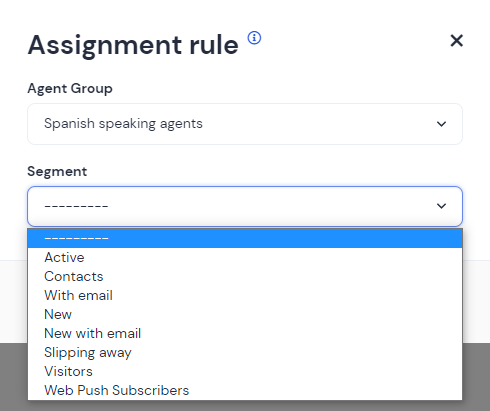Viewport: 490px width, 411px height.
Task: Collapse Segment list via its chevron arrow
Action: 441,206
